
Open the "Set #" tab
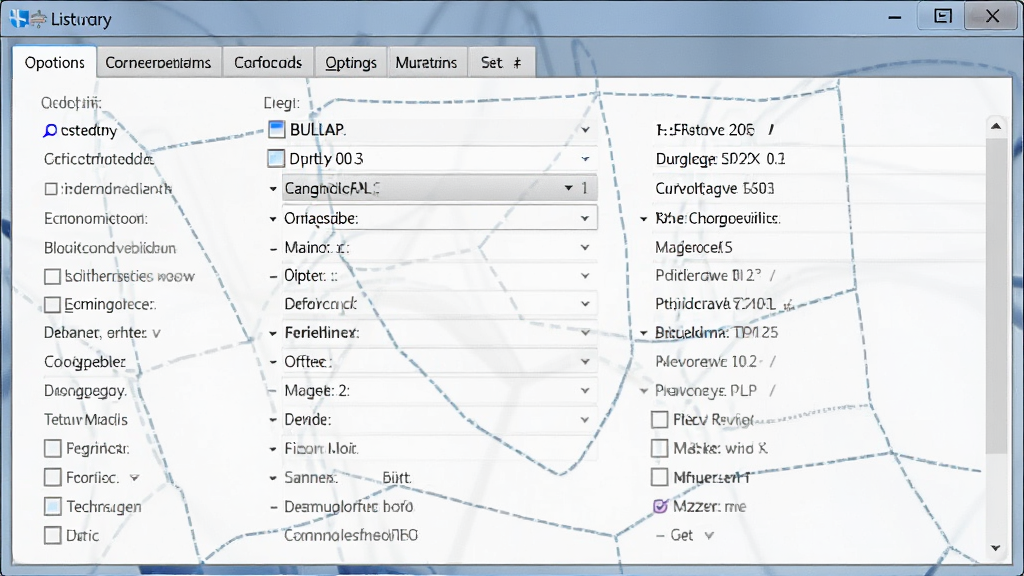[501, 63]
